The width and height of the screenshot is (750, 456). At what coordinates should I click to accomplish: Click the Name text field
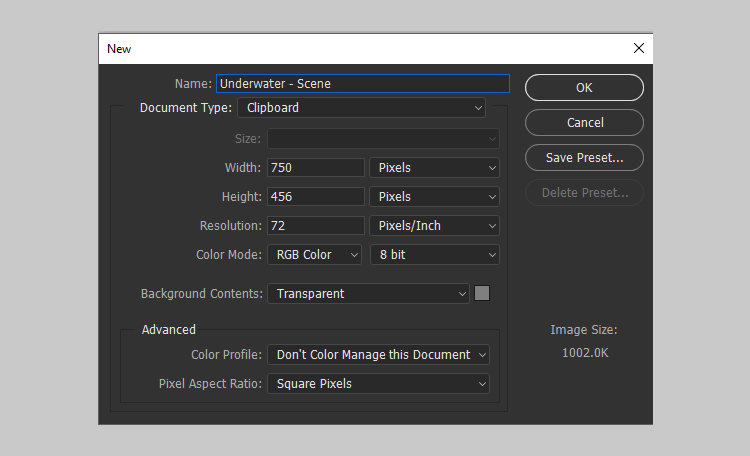point(362,84)
